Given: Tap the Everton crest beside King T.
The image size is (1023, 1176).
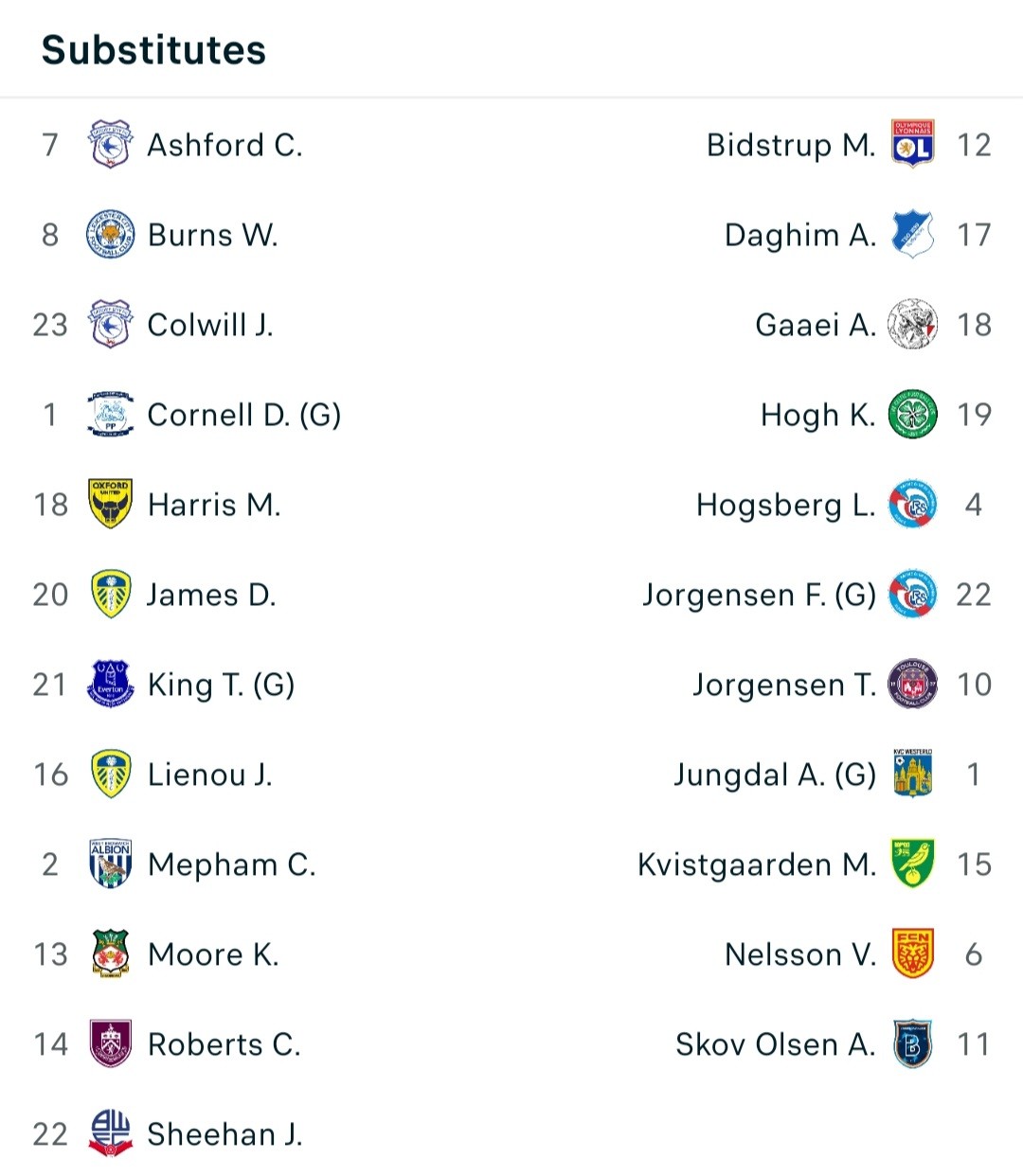Looking at the screenshot, I should pos(110,685).
